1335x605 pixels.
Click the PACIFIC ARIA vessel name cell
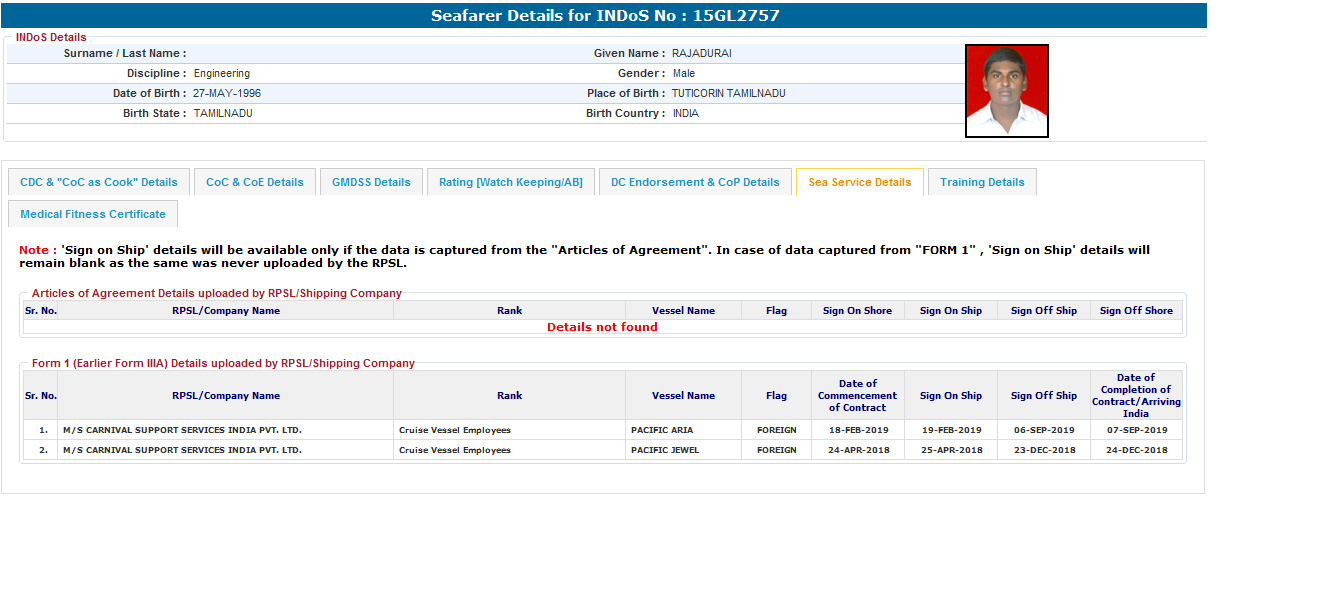pos(661,430)
